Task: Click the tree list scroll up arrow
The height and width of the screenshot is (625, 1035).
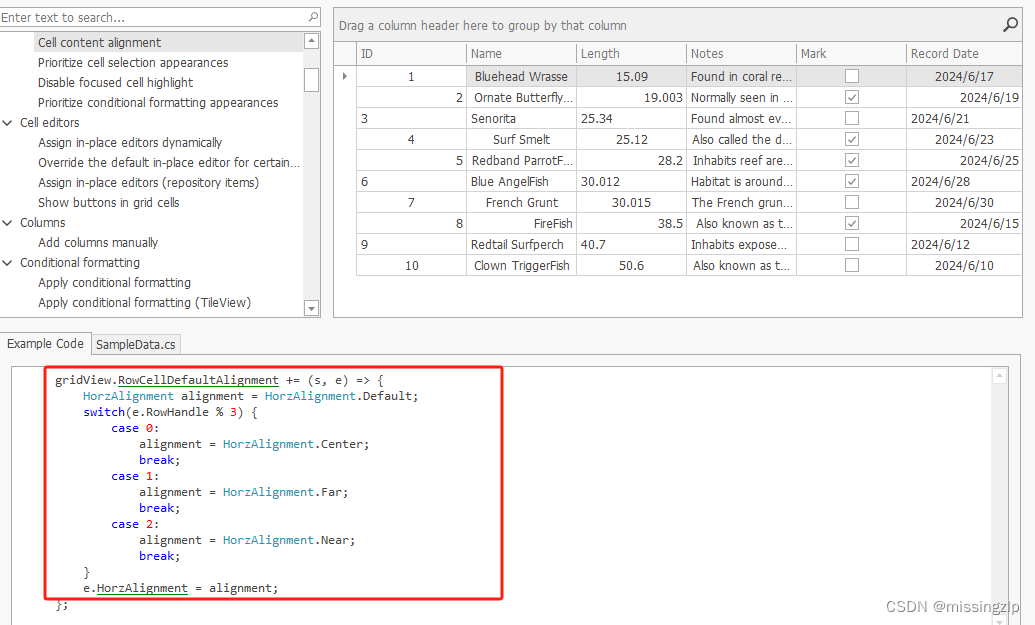Action: (x=312, y=41)
